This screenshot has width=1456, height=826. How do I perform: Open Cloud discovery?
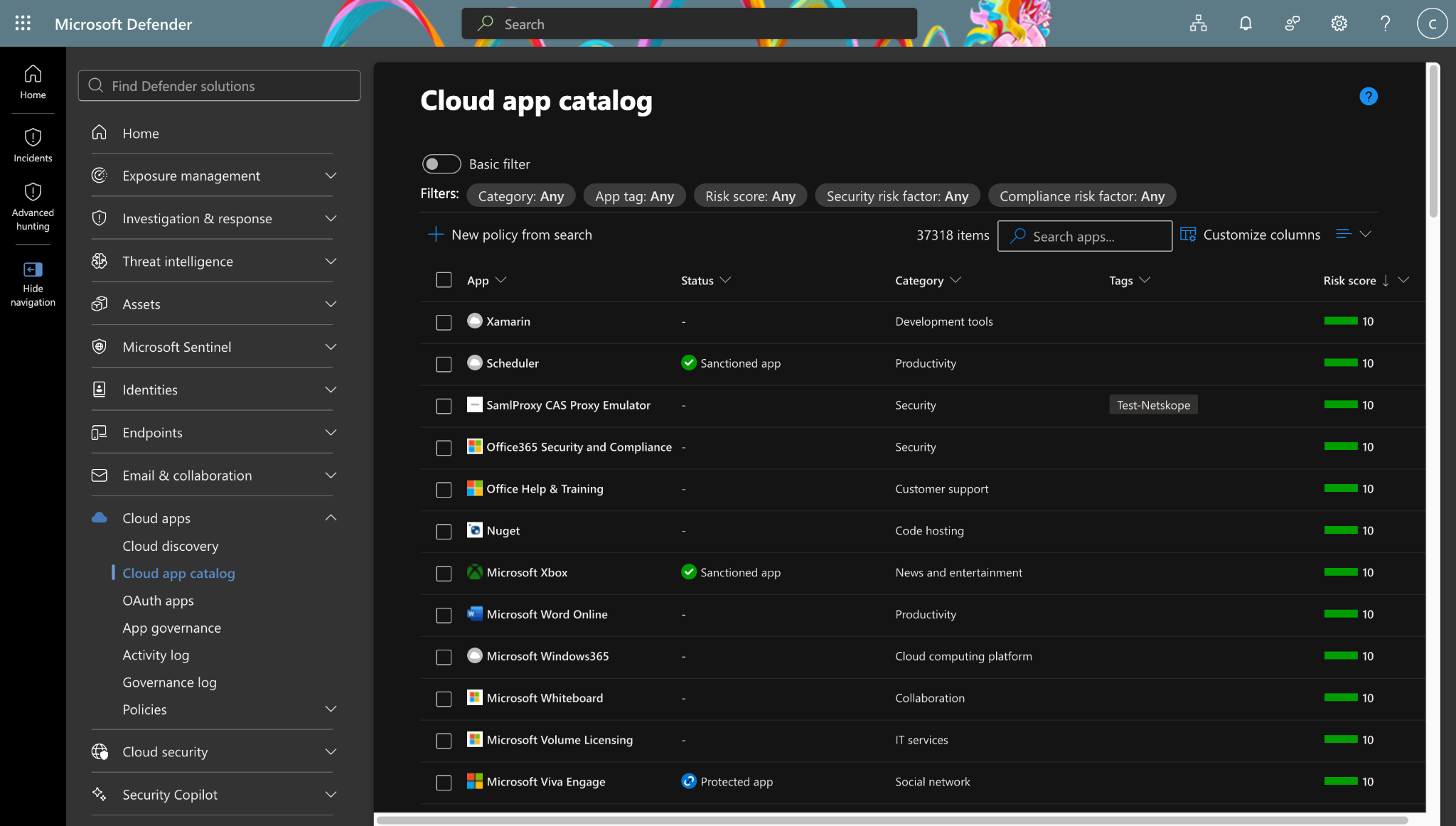(171, 546)
